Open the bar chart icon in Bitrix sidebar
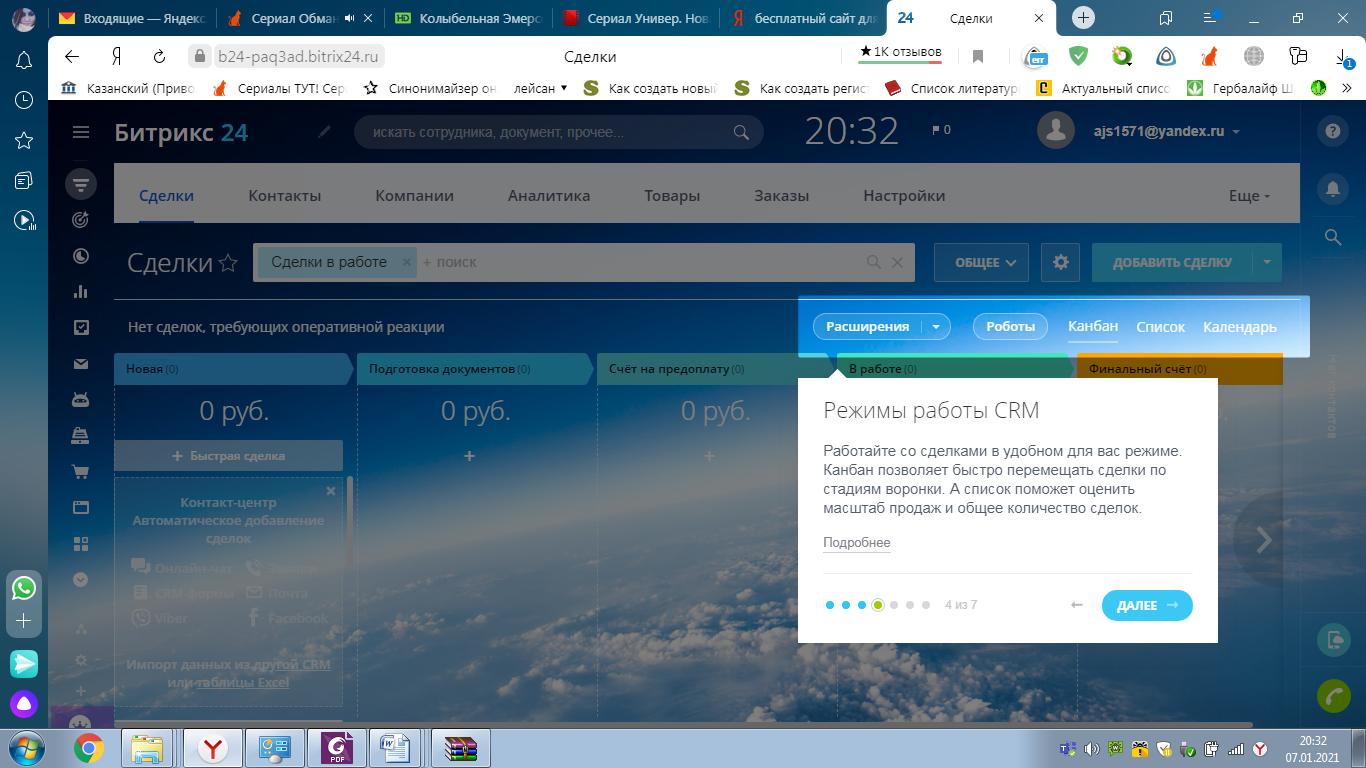The image size is (1366, 768). [81, 291]
